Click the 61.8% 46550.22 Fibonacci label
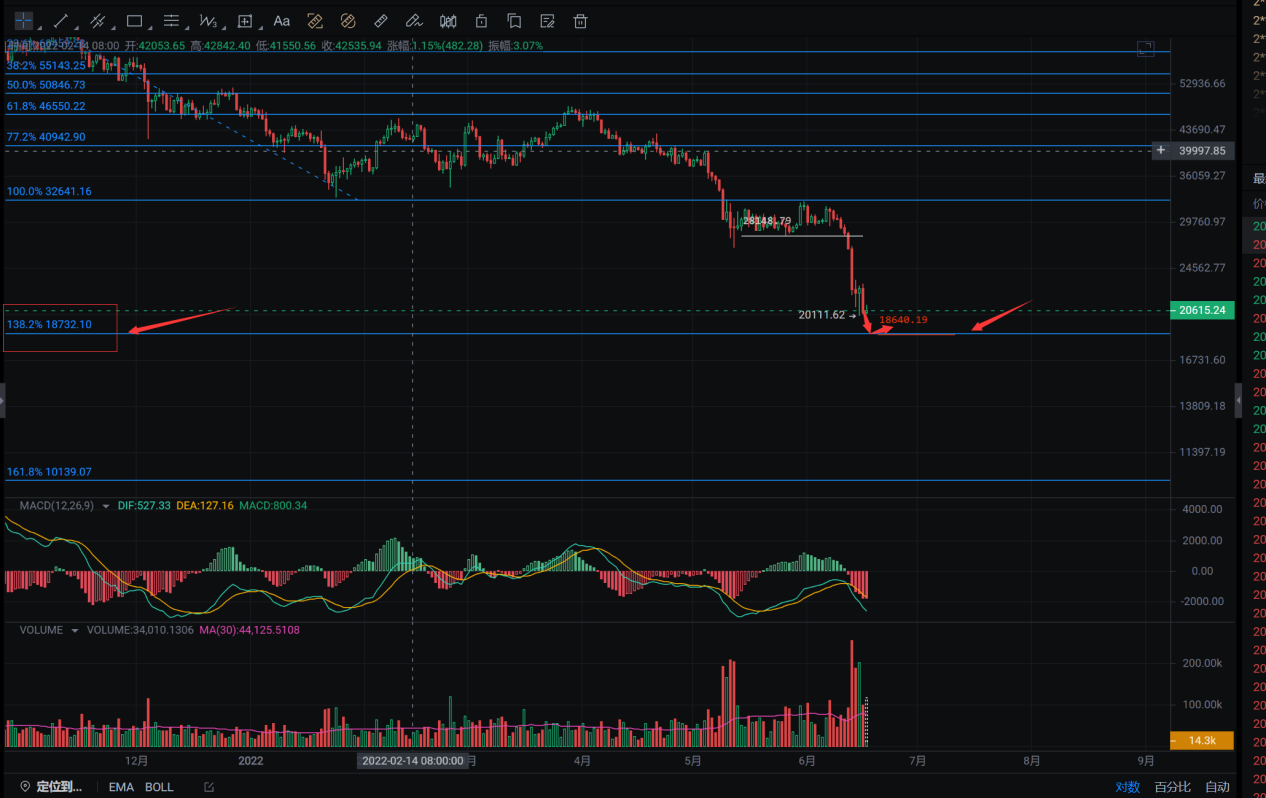This screenshot has height=798, width=1266. click(x=46, y=106)
